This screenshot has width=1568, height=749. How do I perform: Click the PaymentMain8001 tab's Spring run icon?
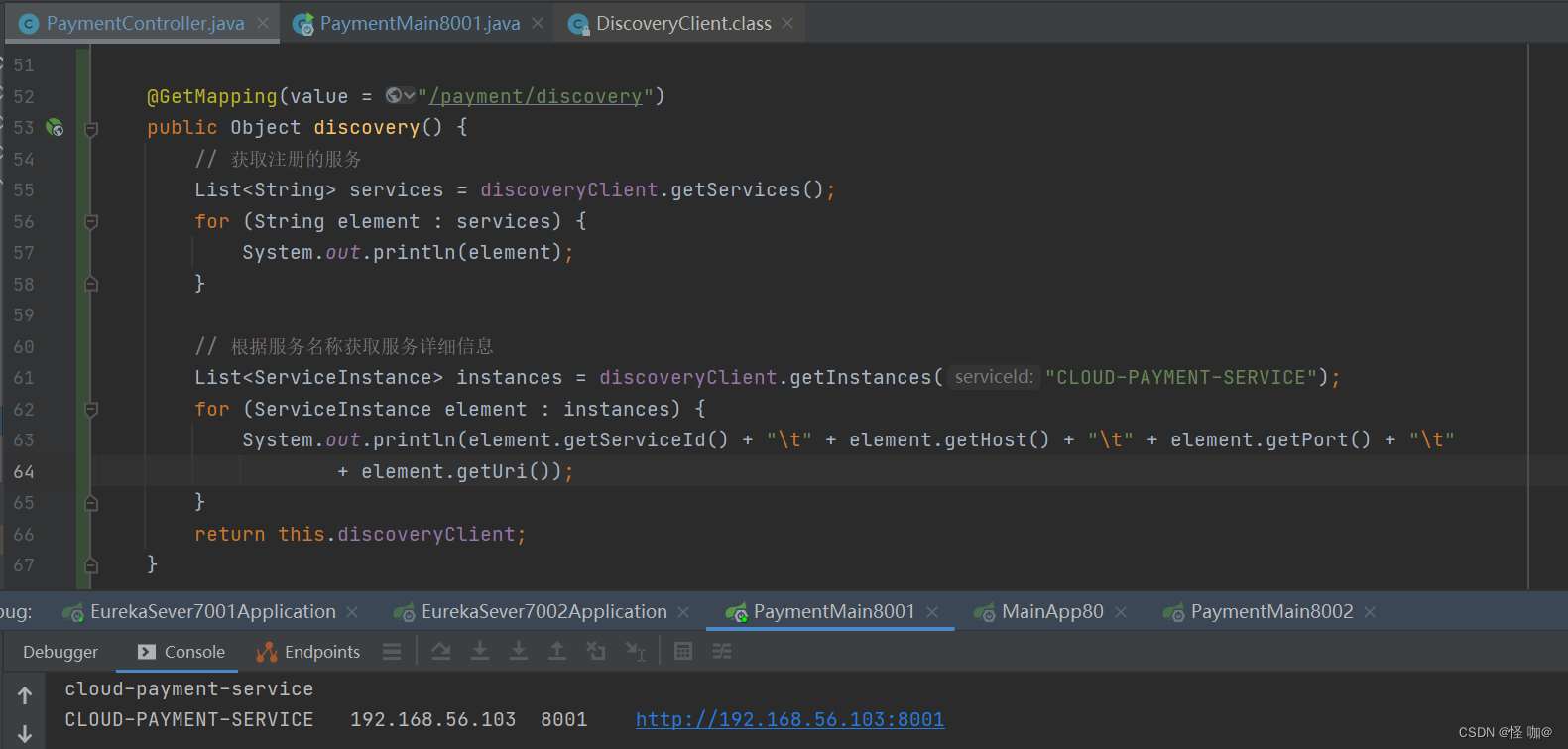[x=736, y=613]
